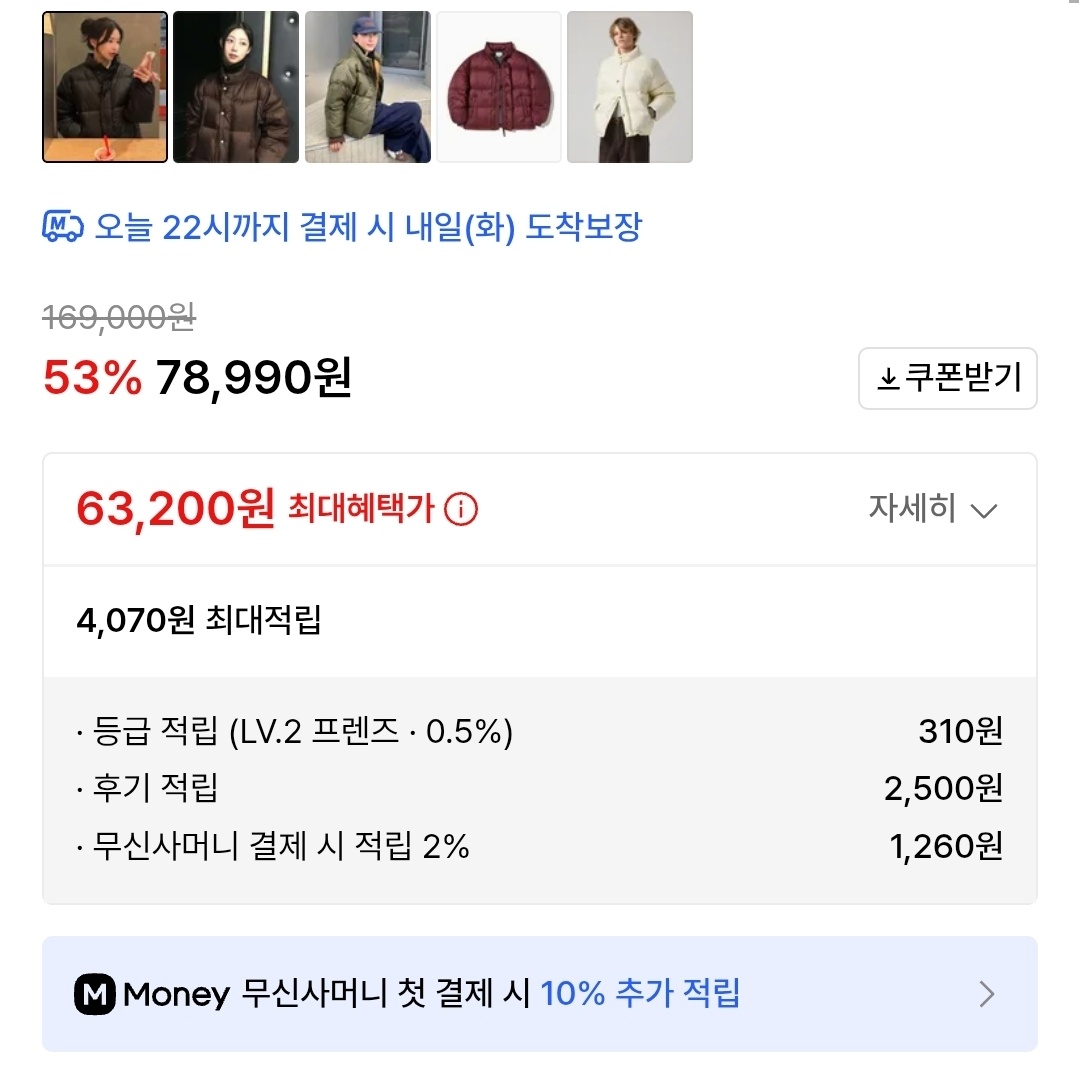Click the Musinsa Money M logo icon
This screenshot has width=1079, height=1081.
pos(95,994)
